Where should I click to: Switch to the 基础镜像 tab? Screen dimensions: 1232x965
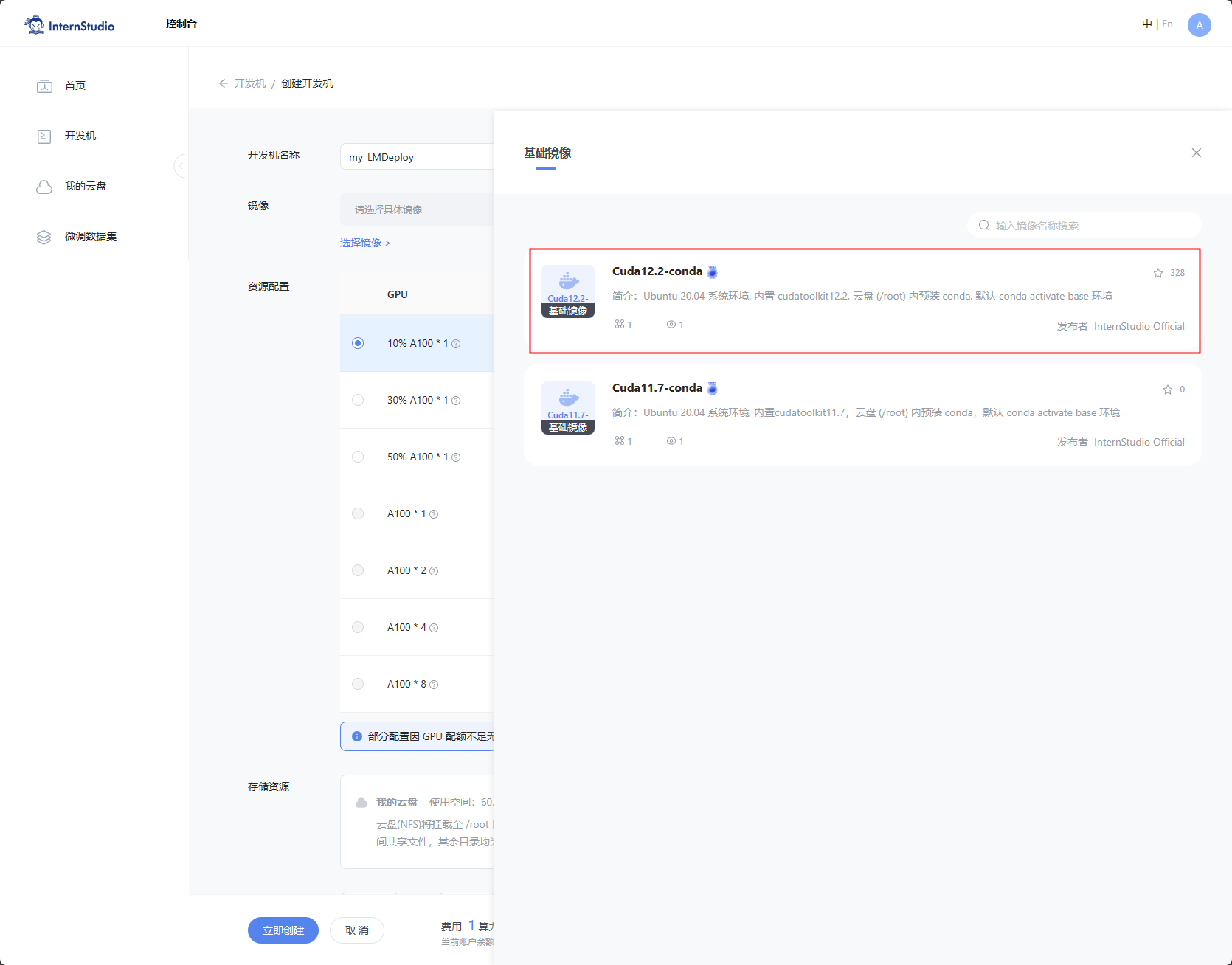pyautogui.click(x=547, y=153)
